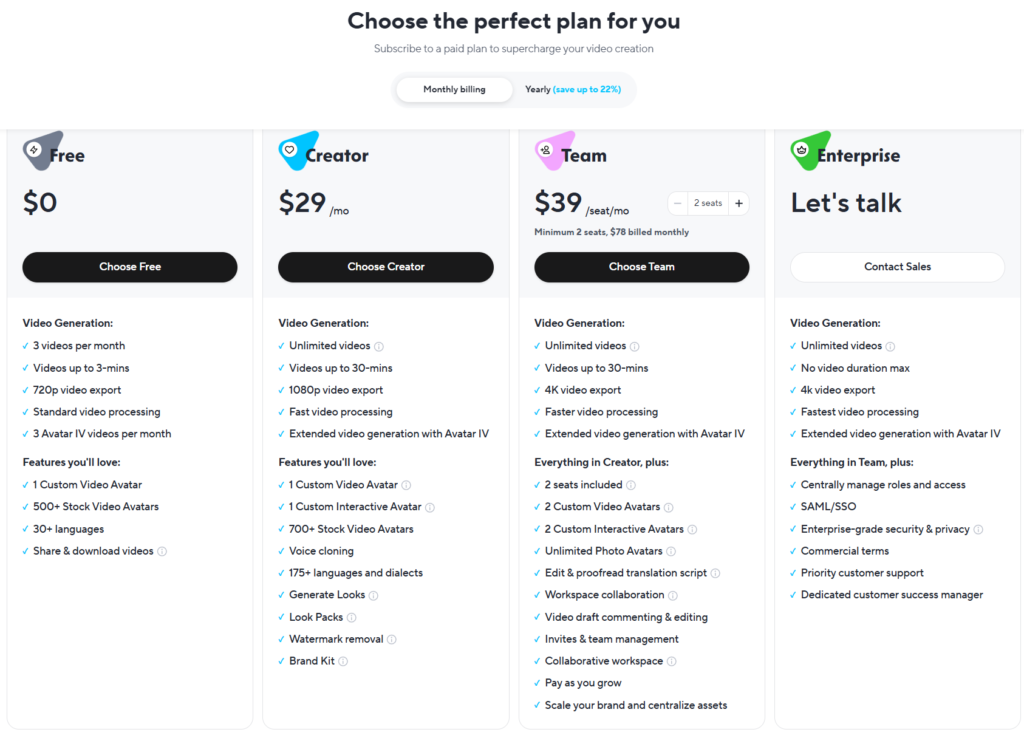Switch to Yearly billing option
The height and width of the screenshot is (735, 1024).
[x=573, y=89]
